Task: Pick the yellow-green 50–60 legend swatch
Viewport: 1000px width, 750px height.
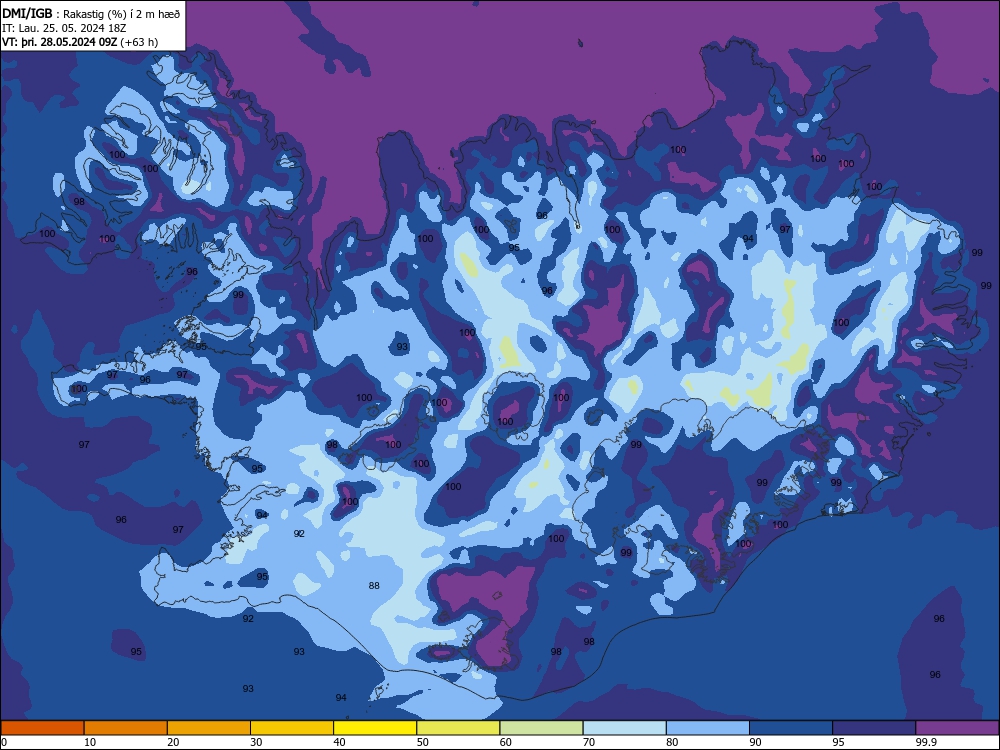Action: [458, 728]
